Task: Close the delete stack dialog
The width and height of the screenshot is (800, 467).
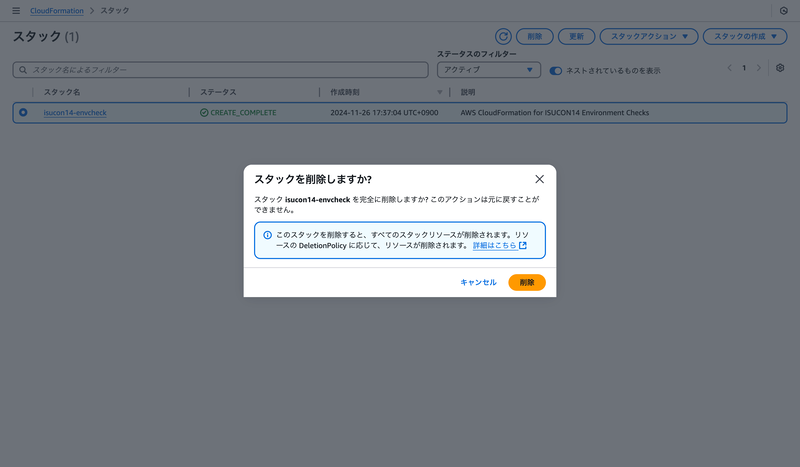Action: [539, 179]
